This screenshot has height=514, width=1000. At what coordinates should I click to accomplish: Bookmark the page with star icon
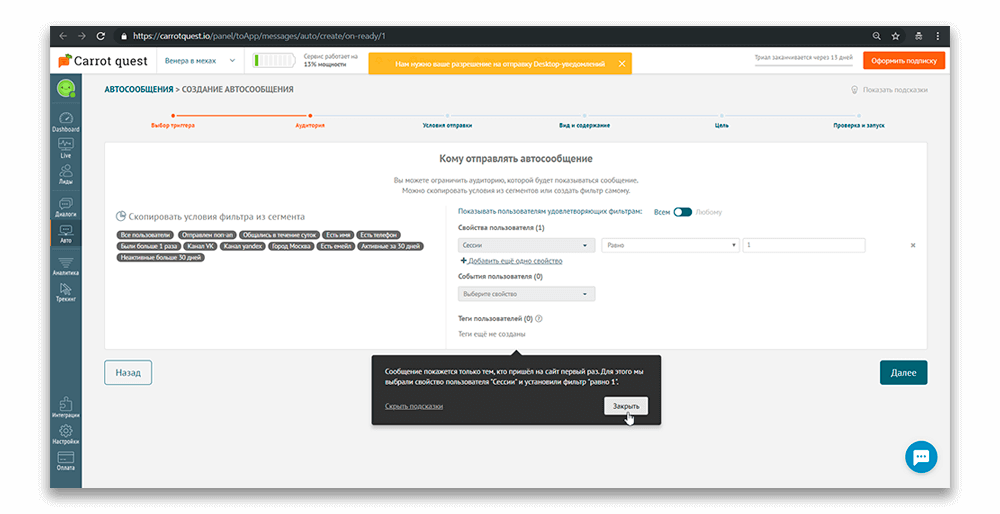[x=895, y=36]
